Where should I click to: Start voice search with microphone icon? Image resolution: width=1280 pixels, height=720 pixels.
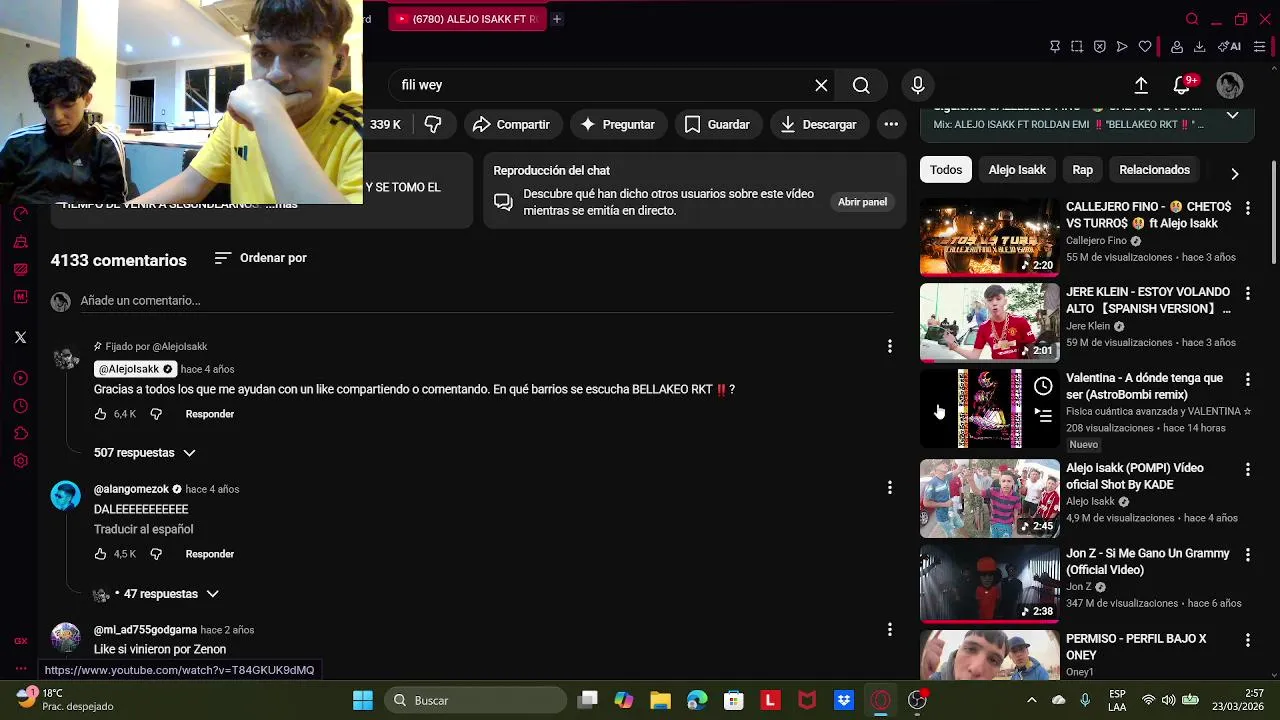(917, 85)
